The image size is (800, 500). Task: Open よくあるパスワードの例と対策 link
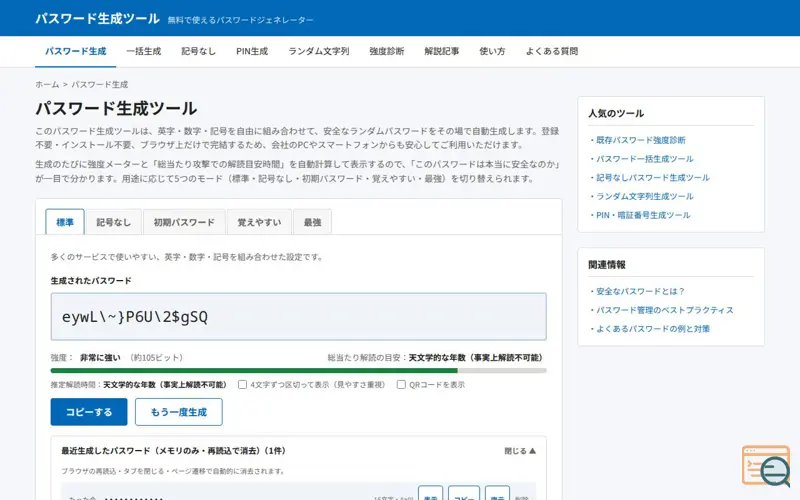[x=653, y=329]
